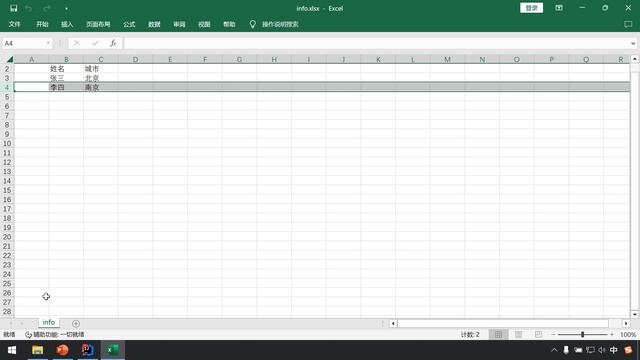Click the Excel taskbar icon
The image size is (640, 360).
[x=113, y=350]
